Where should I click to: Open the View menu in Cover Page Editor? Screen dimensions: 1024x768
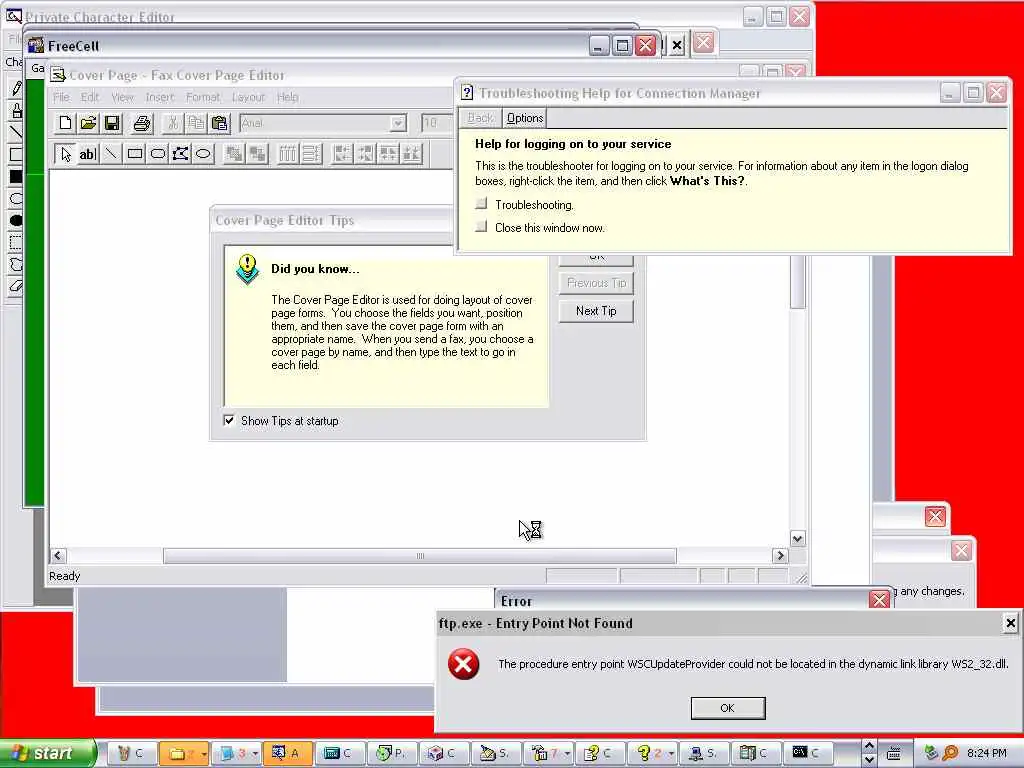click(x=122, y=97)
